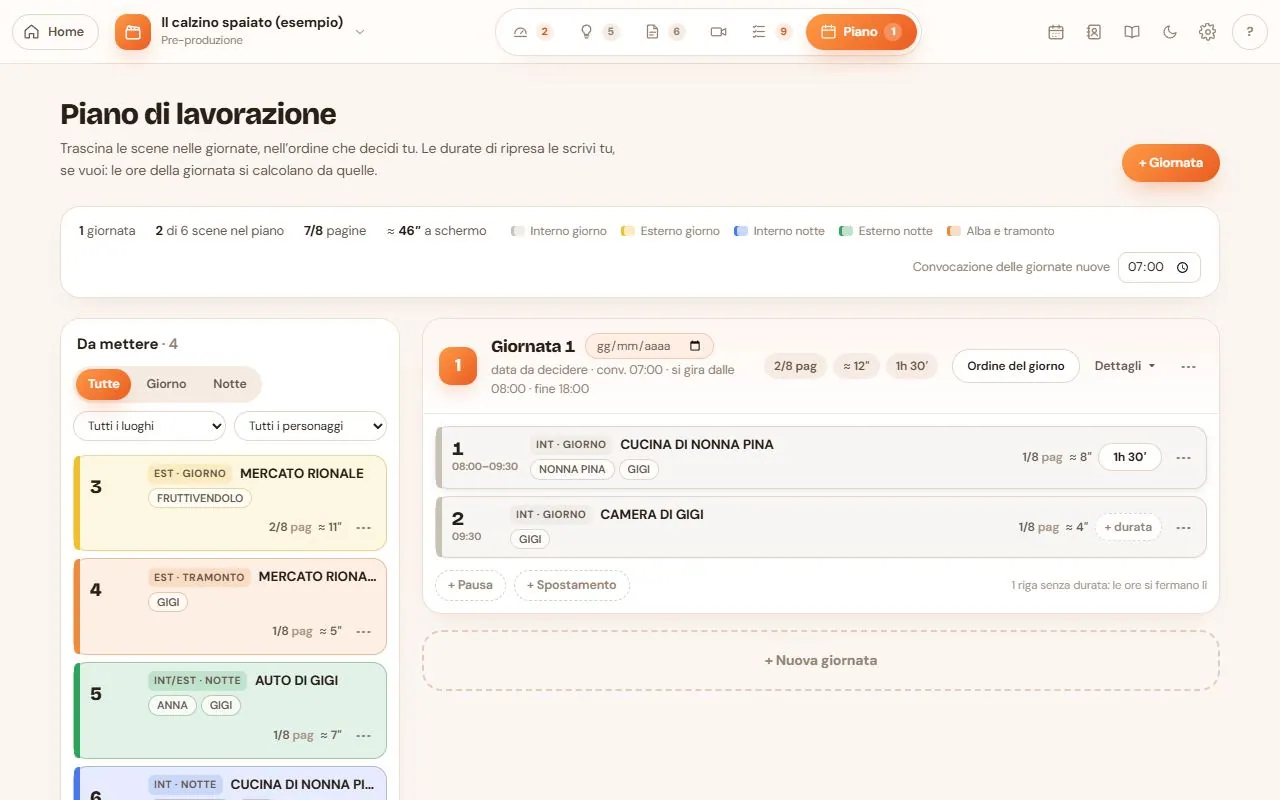Add a new day with + Giornata button
Viewport: 1280px width, 800px height.
tap(1171, 162)
